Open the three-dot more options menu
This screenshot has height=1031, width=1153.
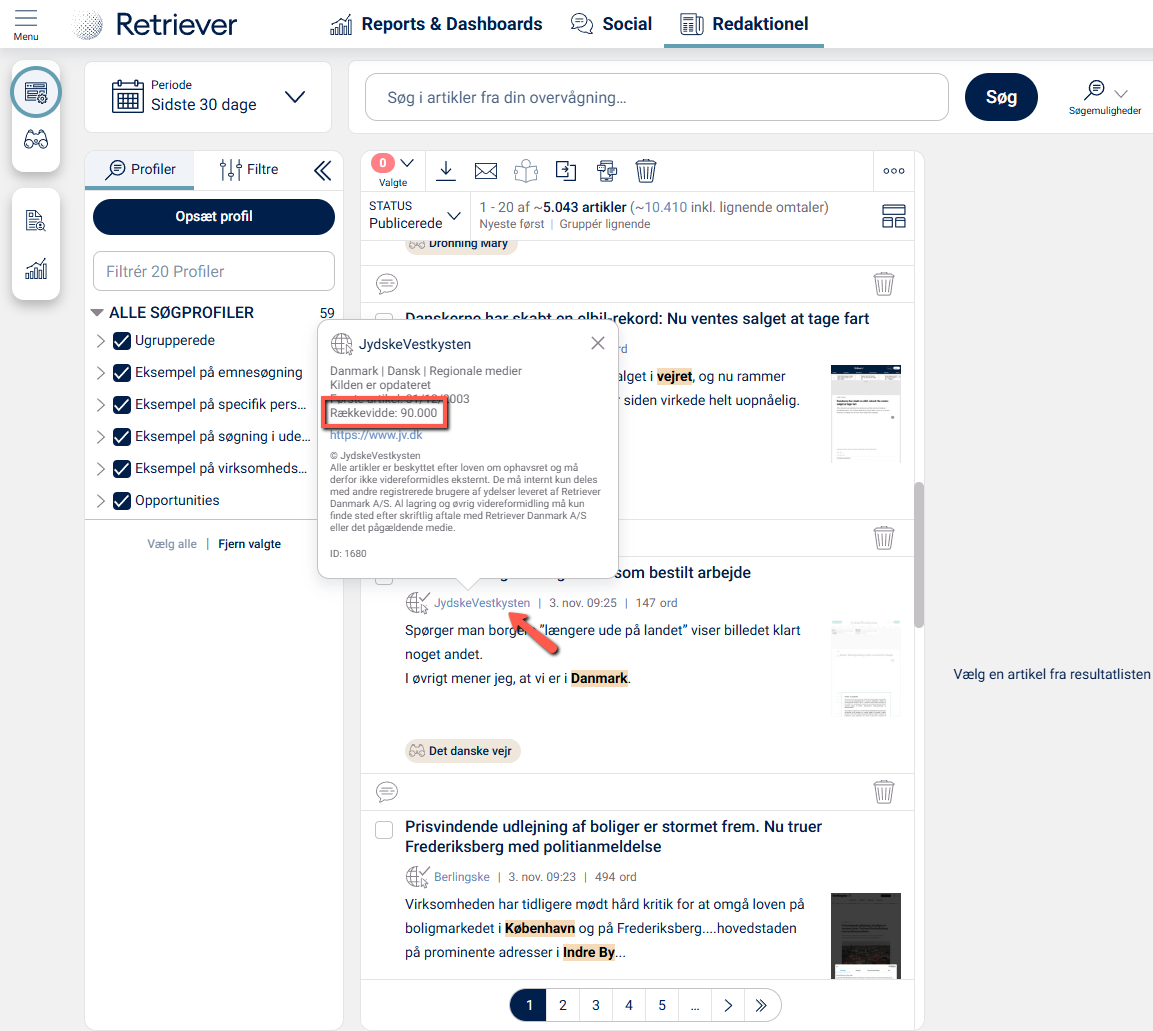tap(893, 171)
